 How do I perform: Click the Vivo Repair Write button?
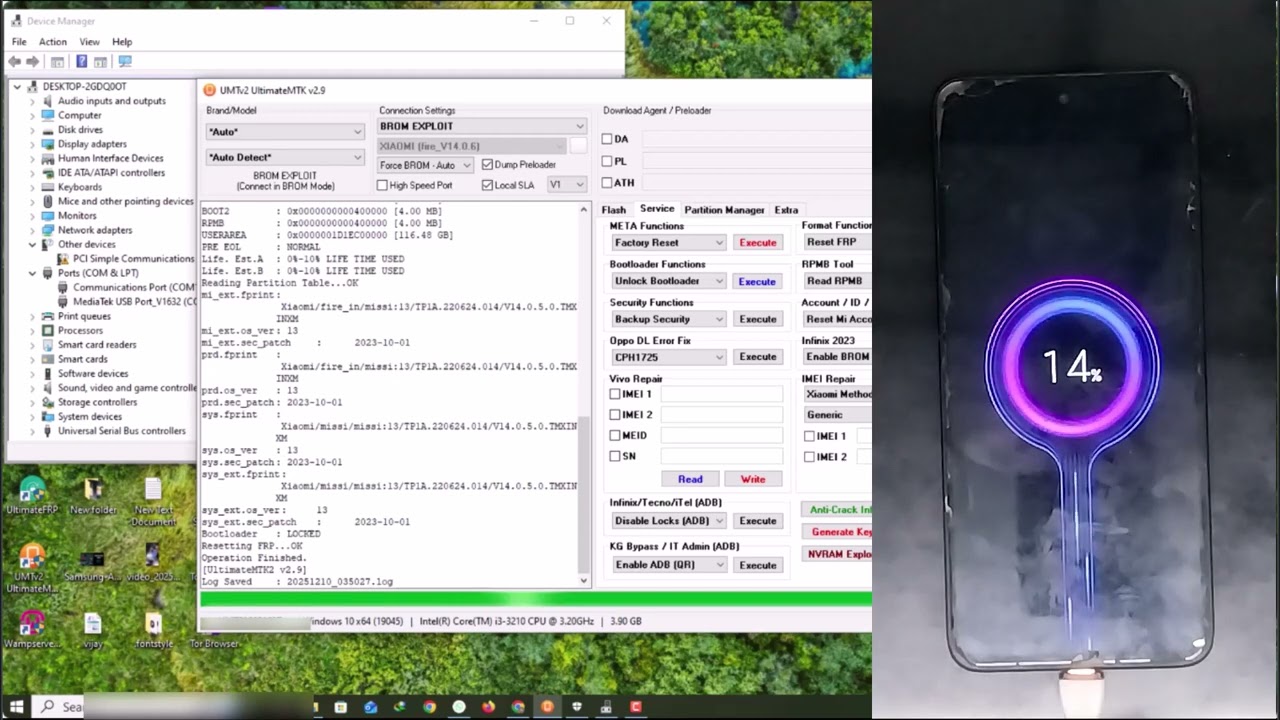(x=753, y=479)
